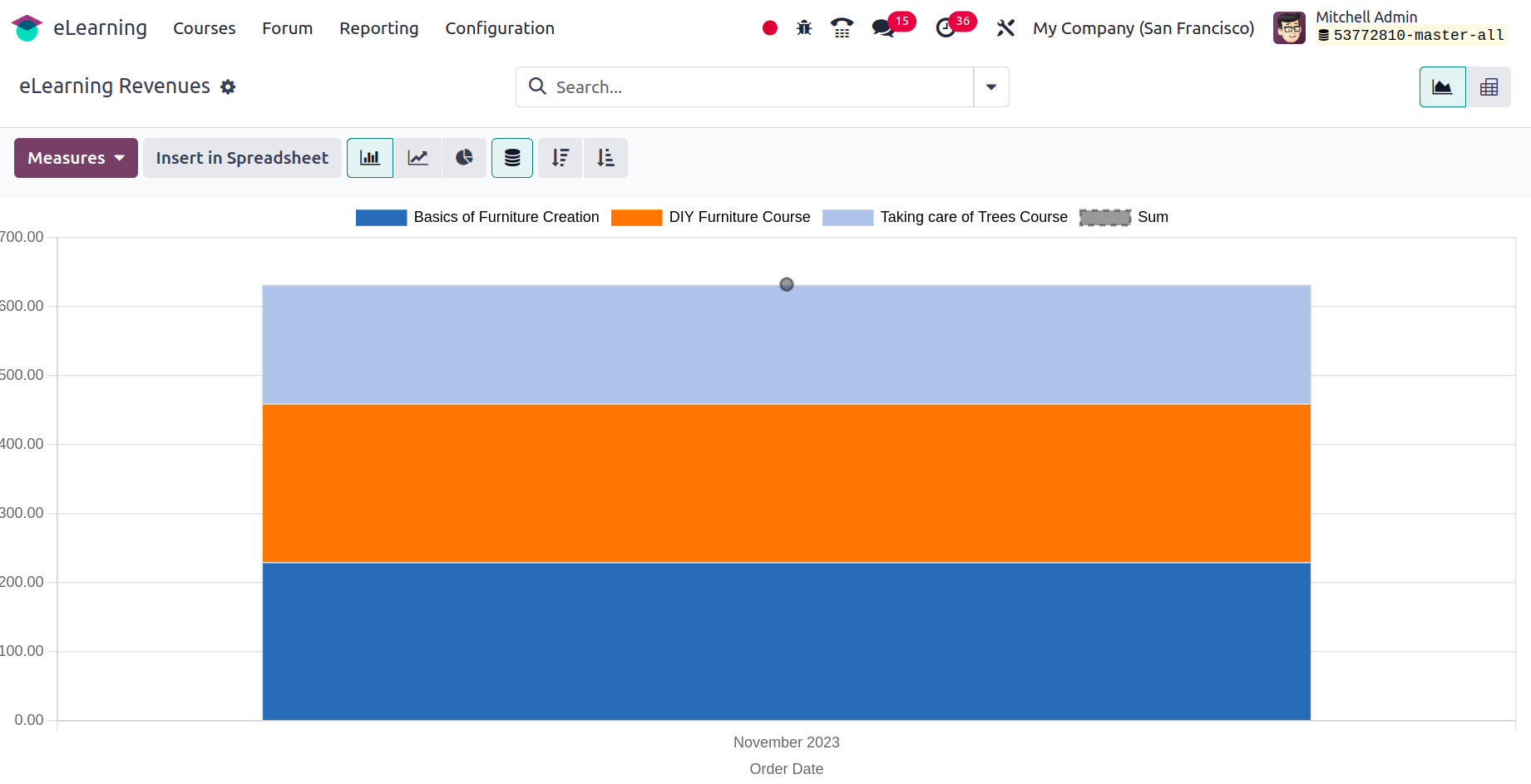Sort chart in descending order
Viewport: 1531px width, 784px height.
(x=561, y=158)
